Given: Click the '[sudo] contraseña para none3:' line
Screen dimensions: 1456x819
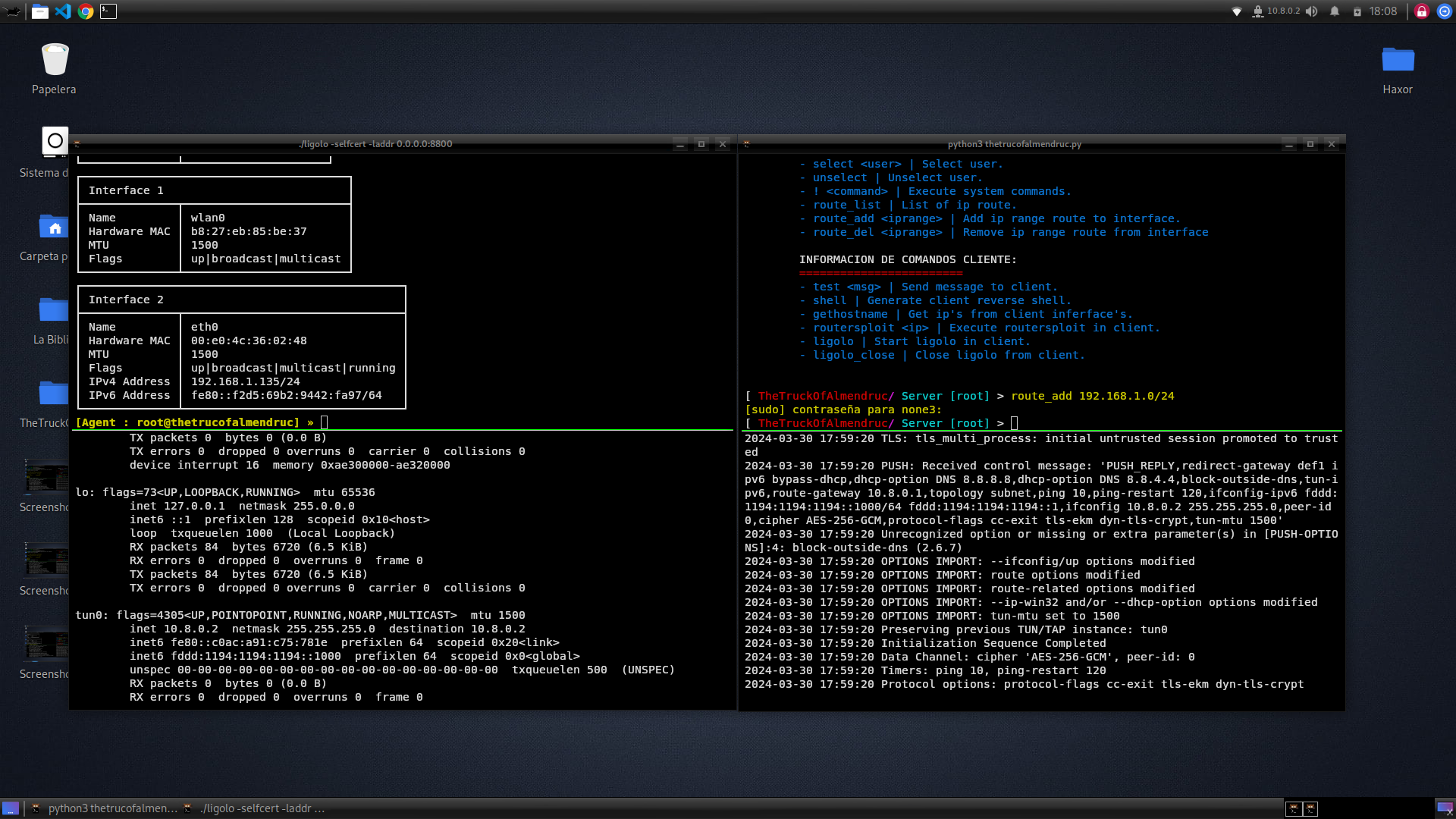Looking at the screenshot, I should pos(843,409).
